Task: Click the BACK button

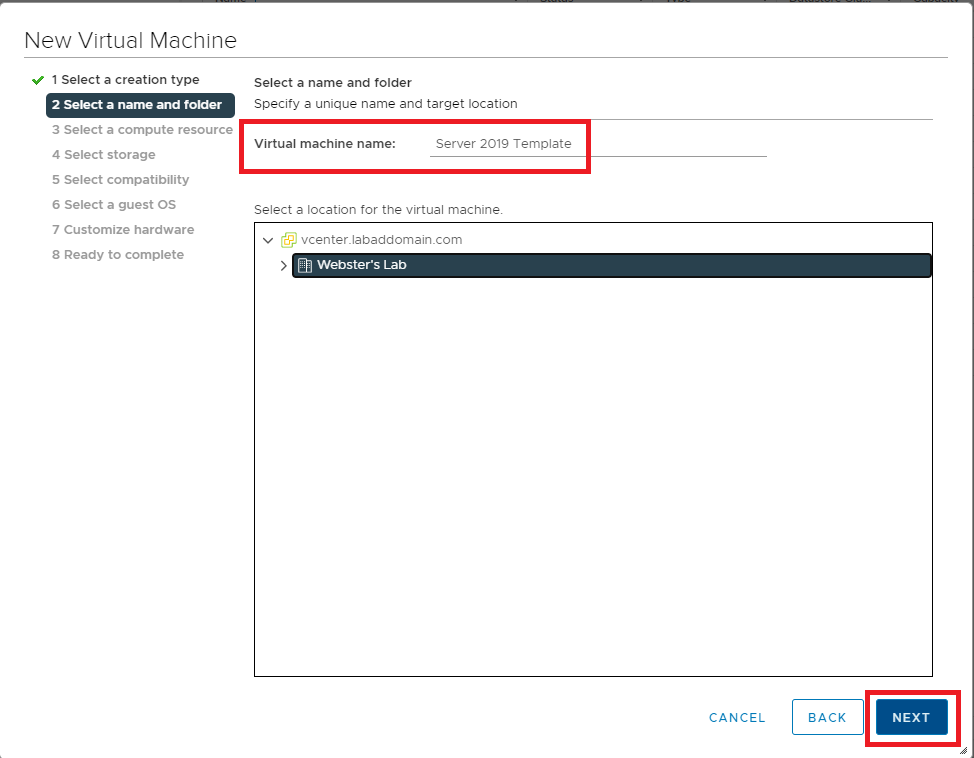Action: pos(827,717)
